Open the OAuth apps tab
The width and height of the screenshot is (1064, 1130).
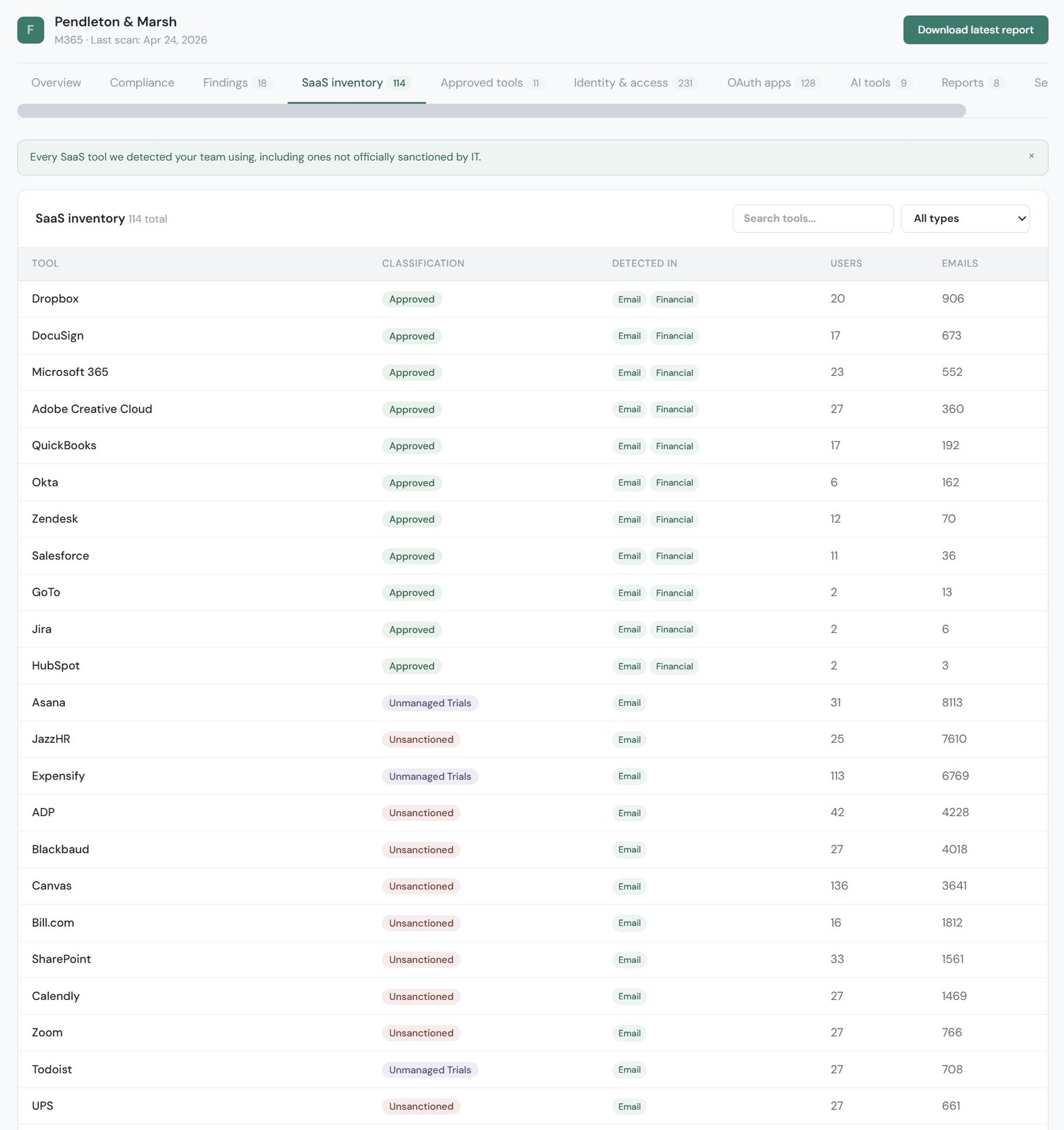774,83
